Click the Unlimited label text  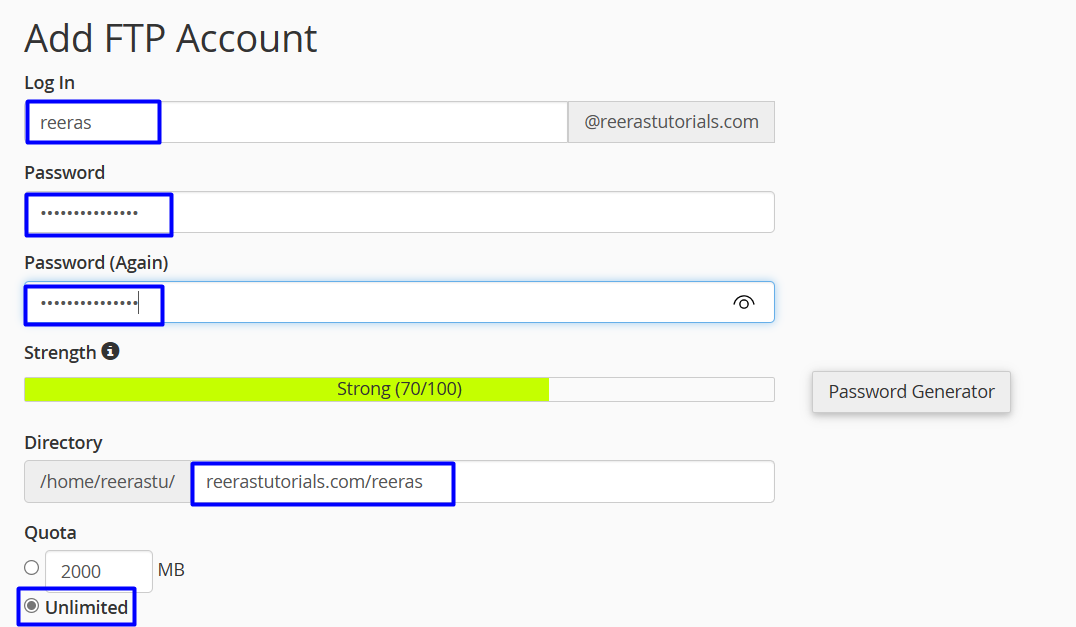[86, 607]
